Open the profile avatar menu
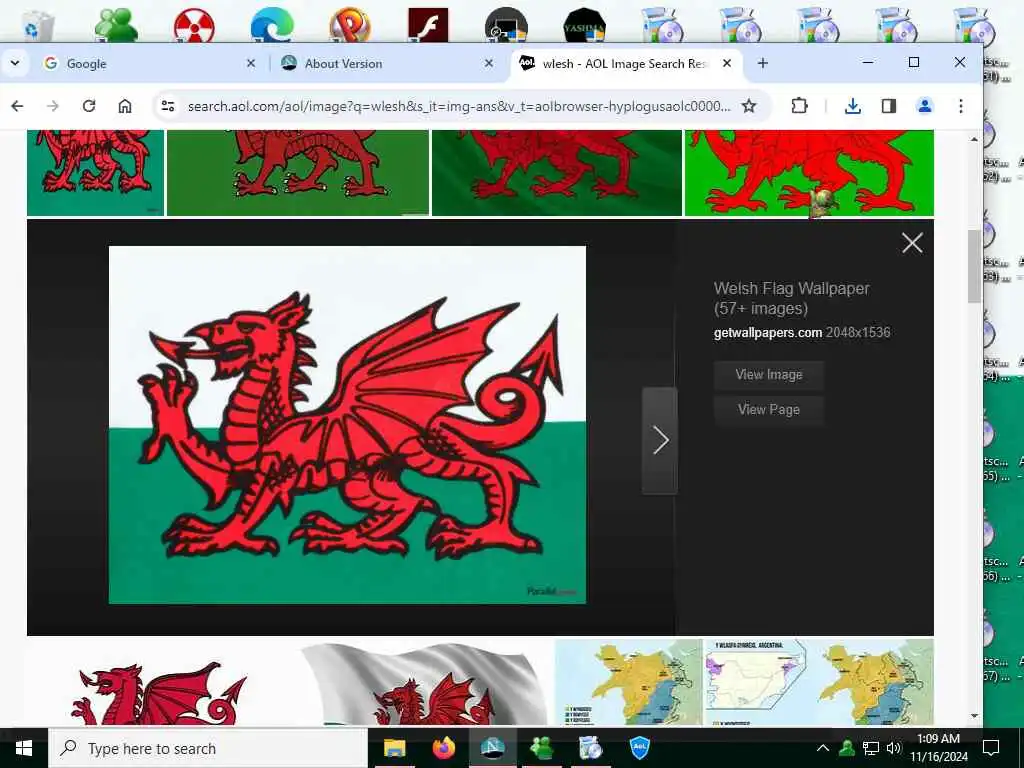Viewport: 1024px width, 768px height. pyautogui.click(x=925, y=106)
